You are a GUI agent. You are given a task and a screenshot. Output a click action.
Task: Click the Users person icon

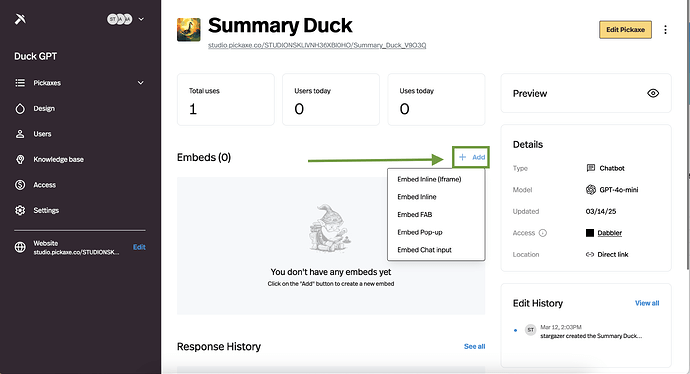point(20,134)
